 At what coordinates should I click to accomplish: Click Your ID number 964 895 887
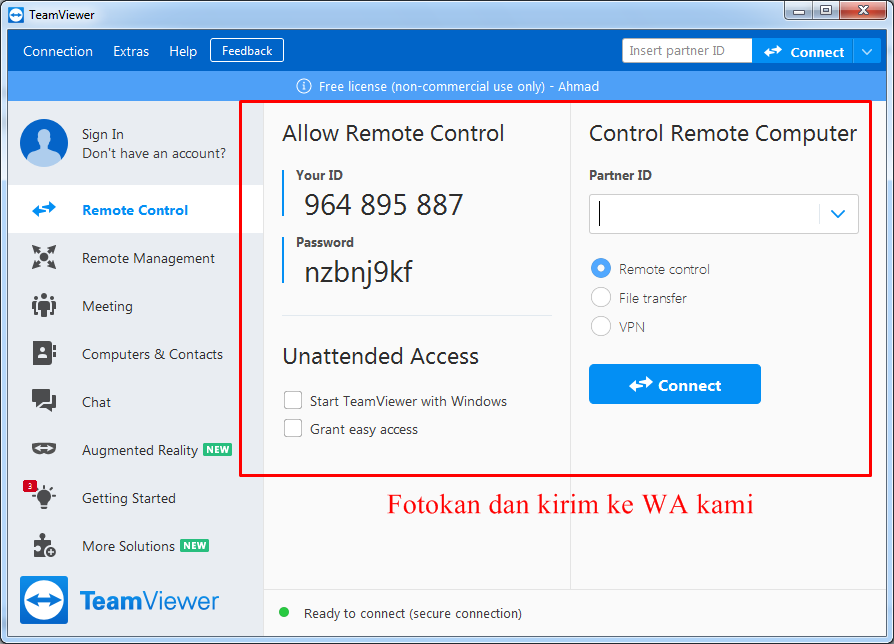tap(384, 205)
